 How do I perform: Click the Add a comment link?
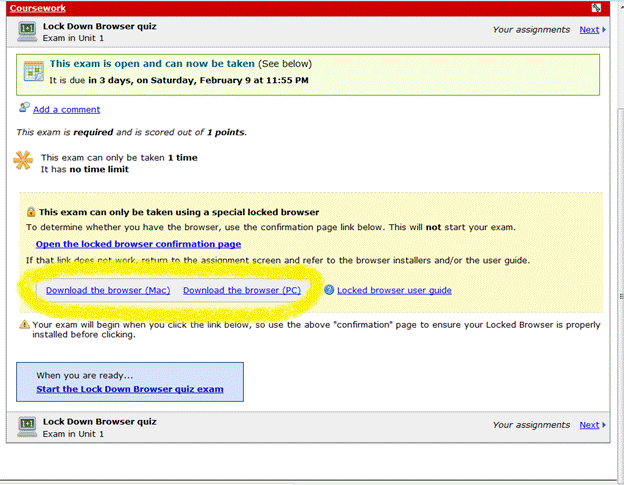click(x=66, y=109)
